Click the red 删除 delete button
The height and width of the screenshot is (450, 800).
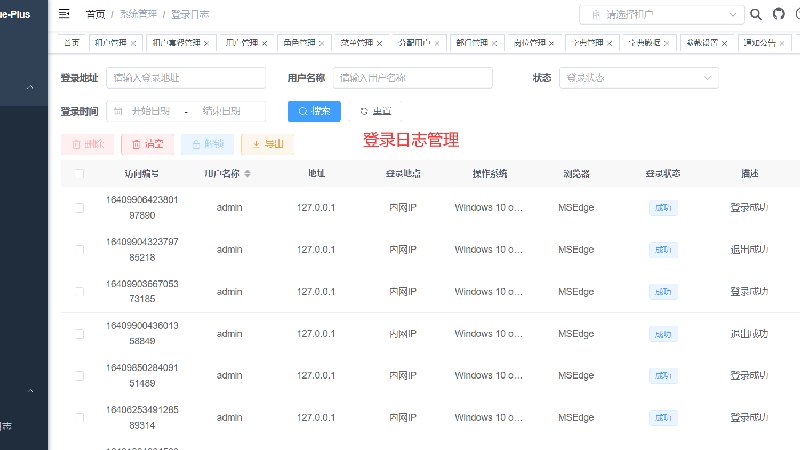pyautogui.click(x=88, y=144)
